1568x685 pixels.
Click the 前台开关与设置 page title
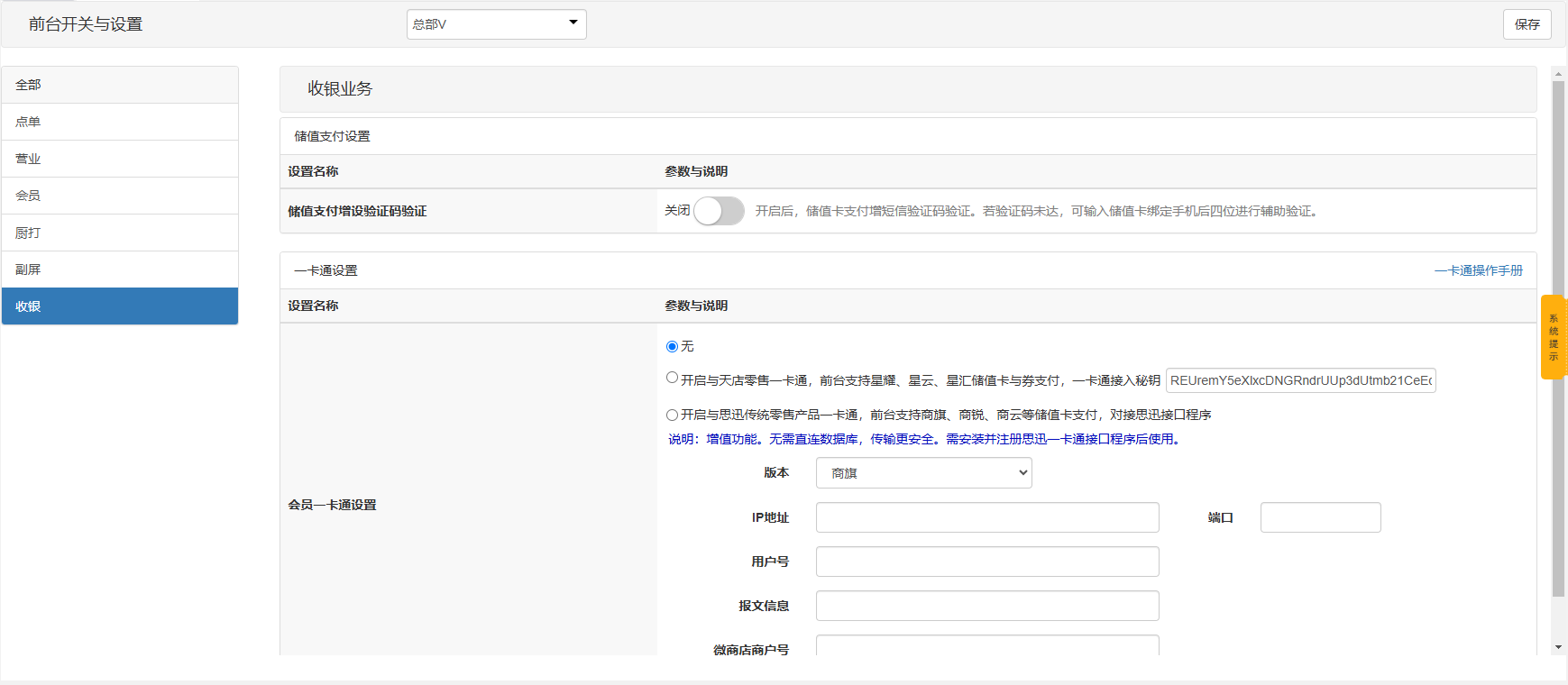86,24
